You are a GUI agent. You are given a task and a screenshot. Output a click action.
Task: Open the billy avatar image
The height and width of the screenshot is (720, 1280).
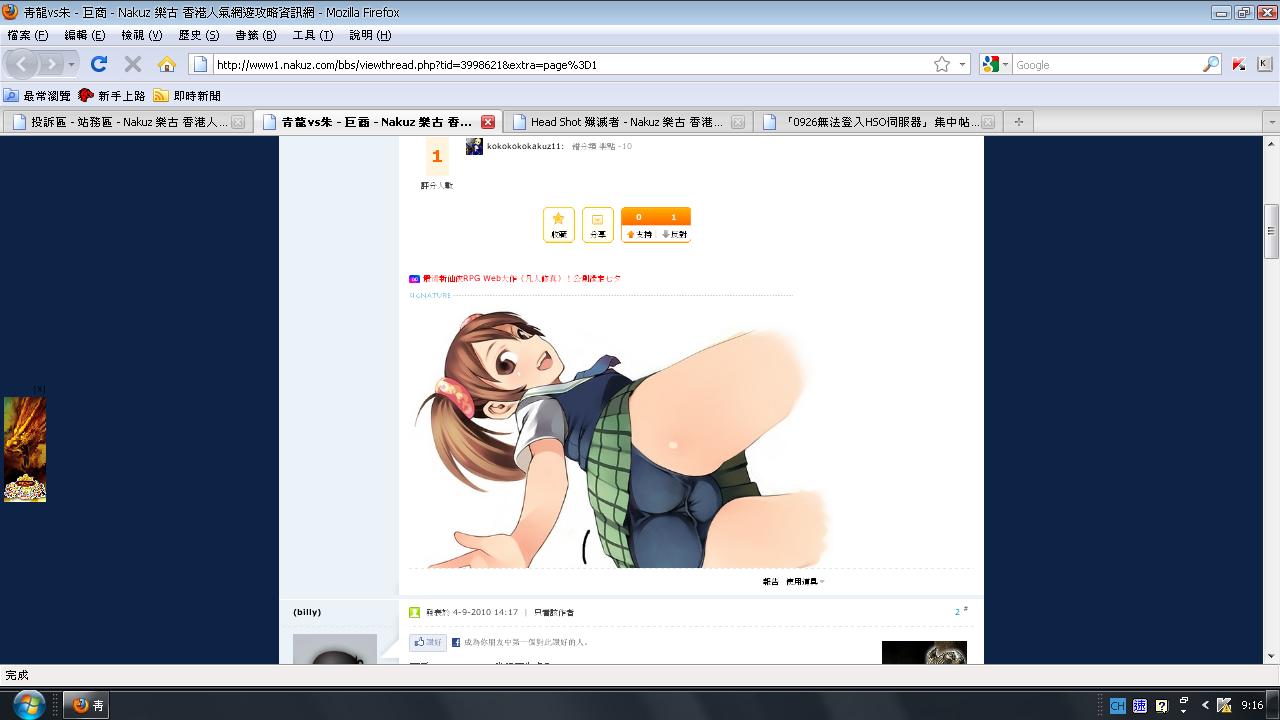(335, 649)
